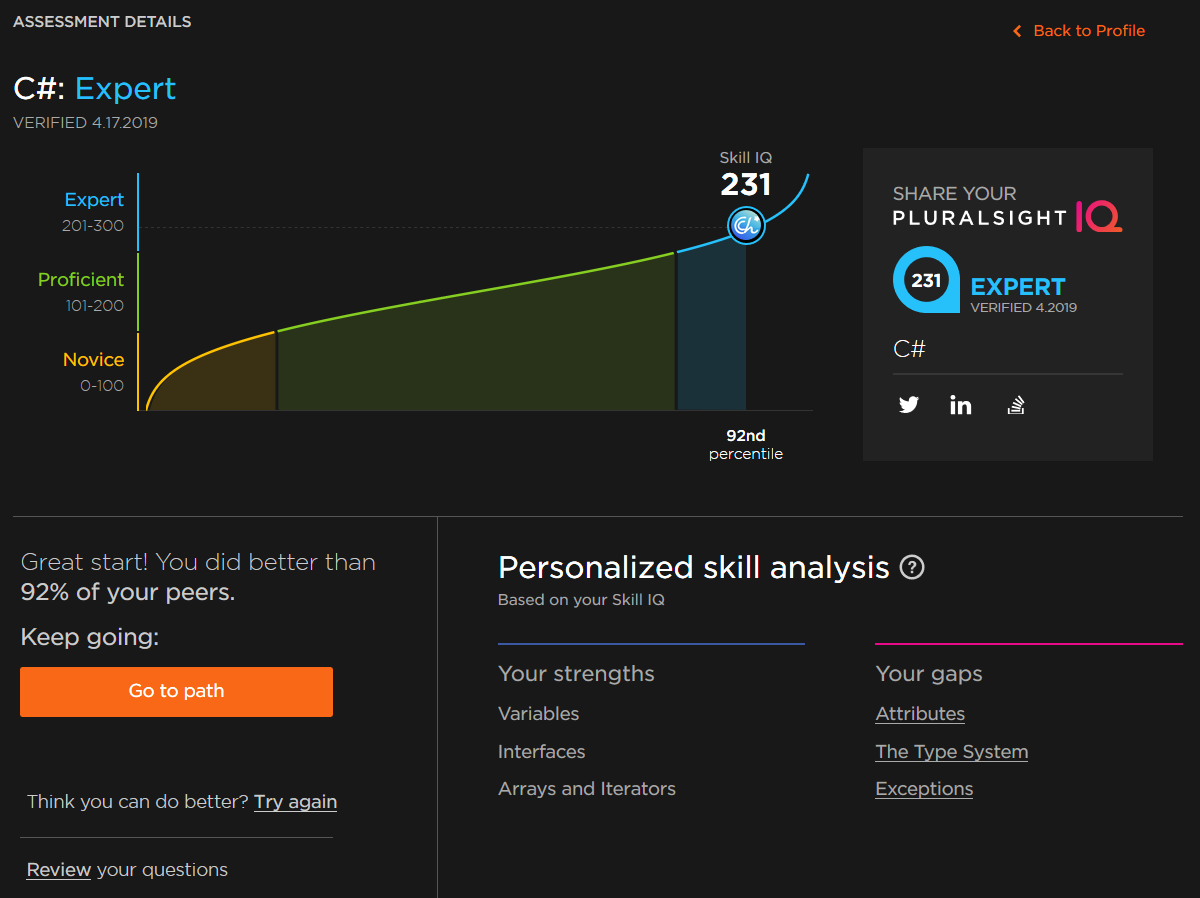Viewport: 1200px width, 898px height.
Task: Click the Proficient level label
Action: [x=81, y=280]
